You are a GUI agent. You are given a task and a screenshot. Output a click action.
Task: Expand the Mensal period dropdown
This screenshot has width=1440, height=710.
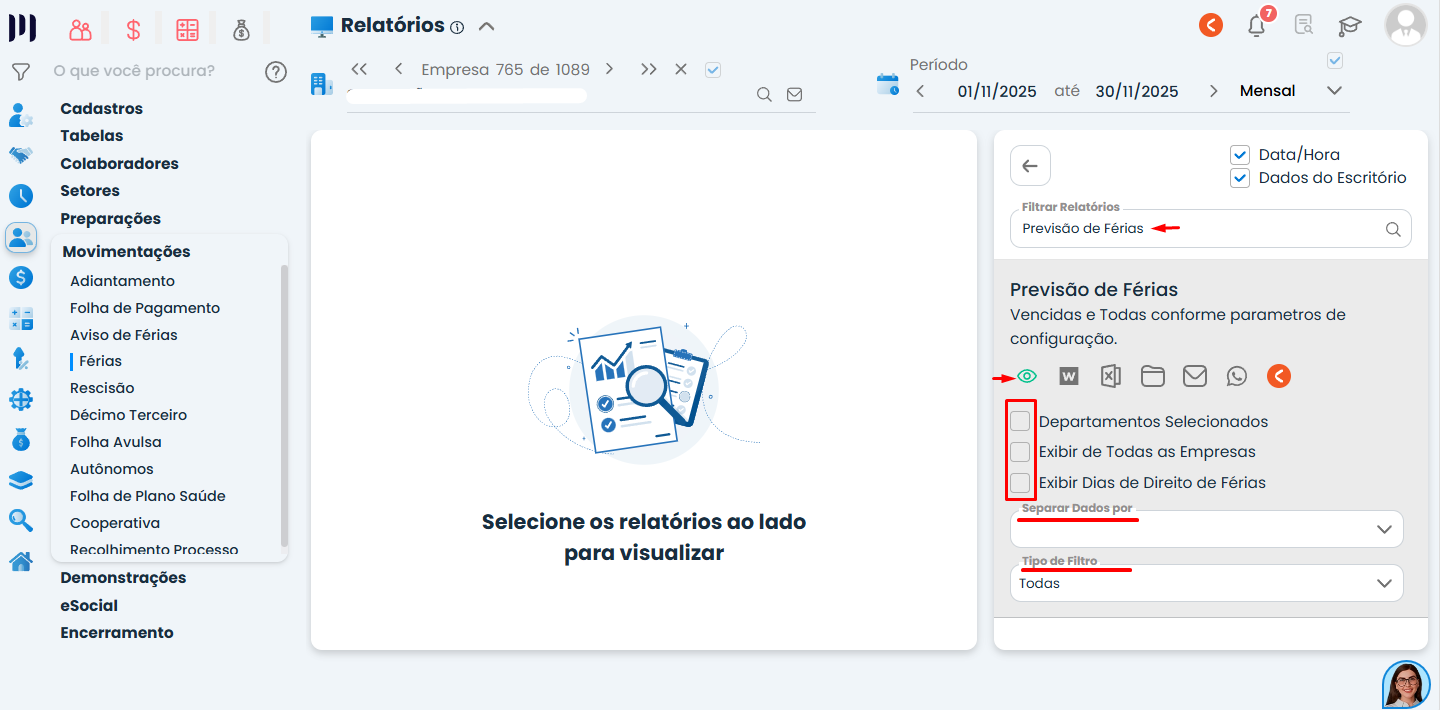coord(1334,91)
